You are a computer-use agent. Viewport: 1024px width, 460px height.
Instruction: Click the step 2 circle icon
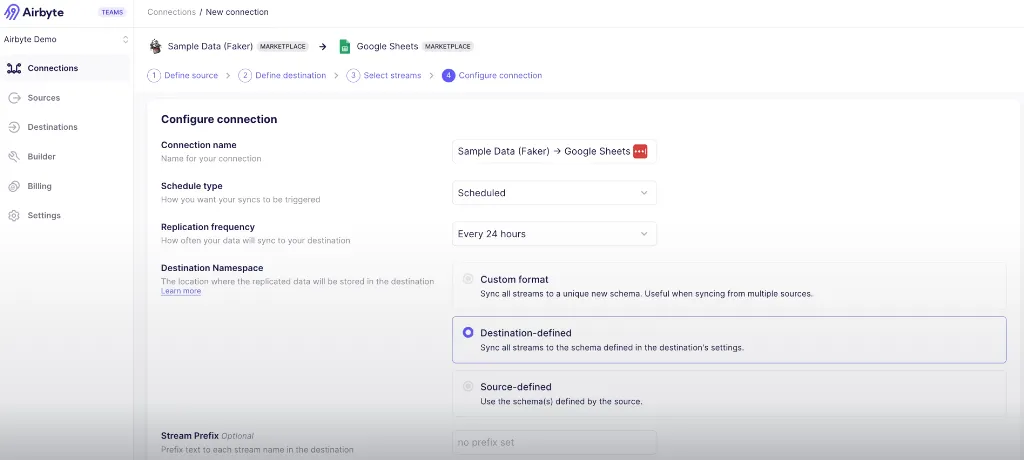coord(245,75)
